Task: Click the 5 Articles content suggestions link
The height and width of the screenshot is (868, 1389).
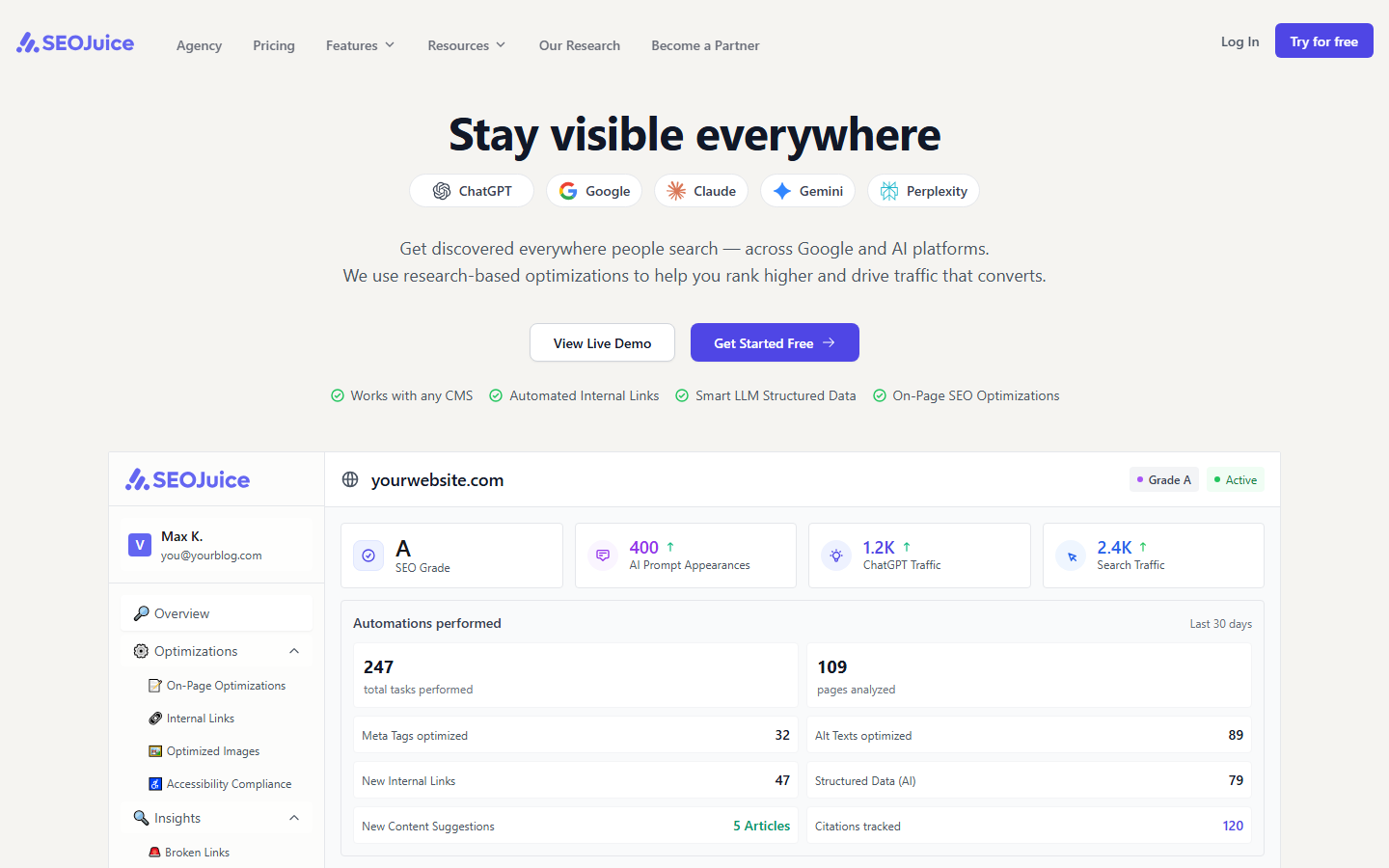Action: (761, 826)
